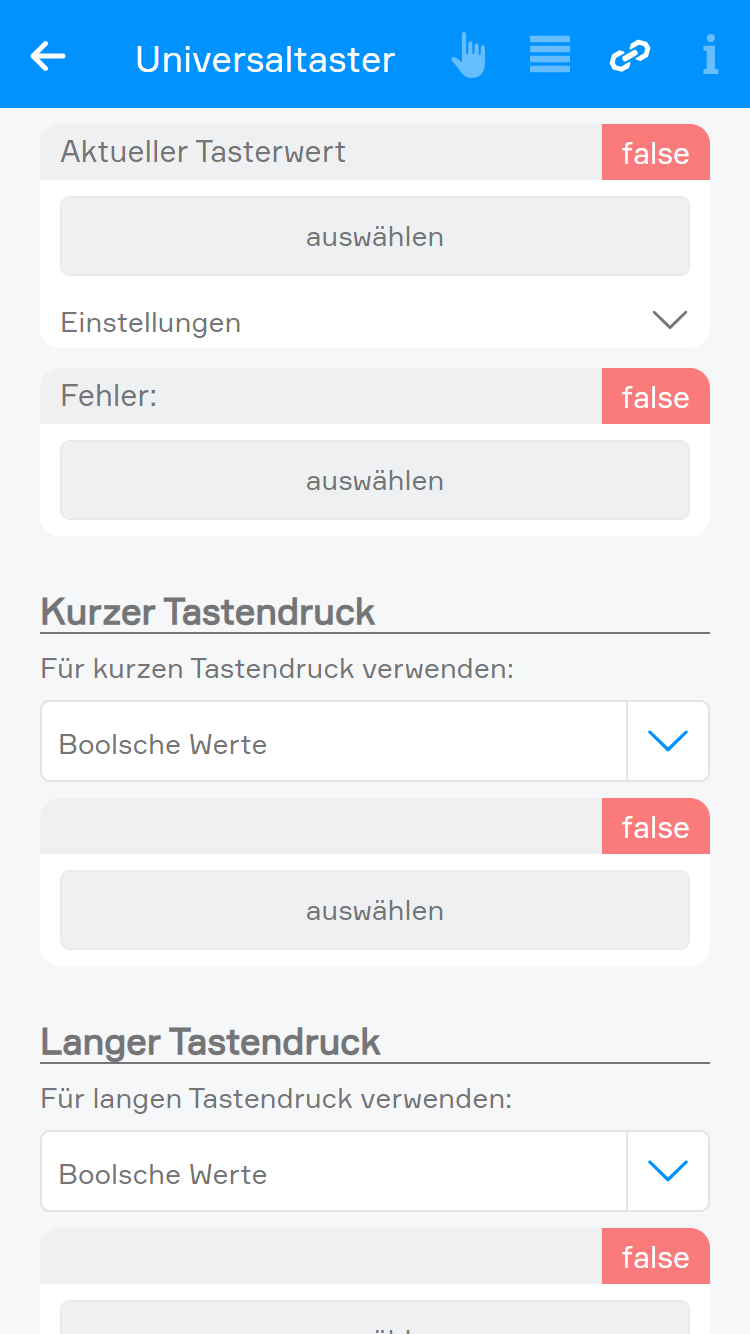Toggle false badge under Langer Tastendruck
The width and height of the screenshot is (750, 1334).
pyautogui.click(x=655, y=1257)
